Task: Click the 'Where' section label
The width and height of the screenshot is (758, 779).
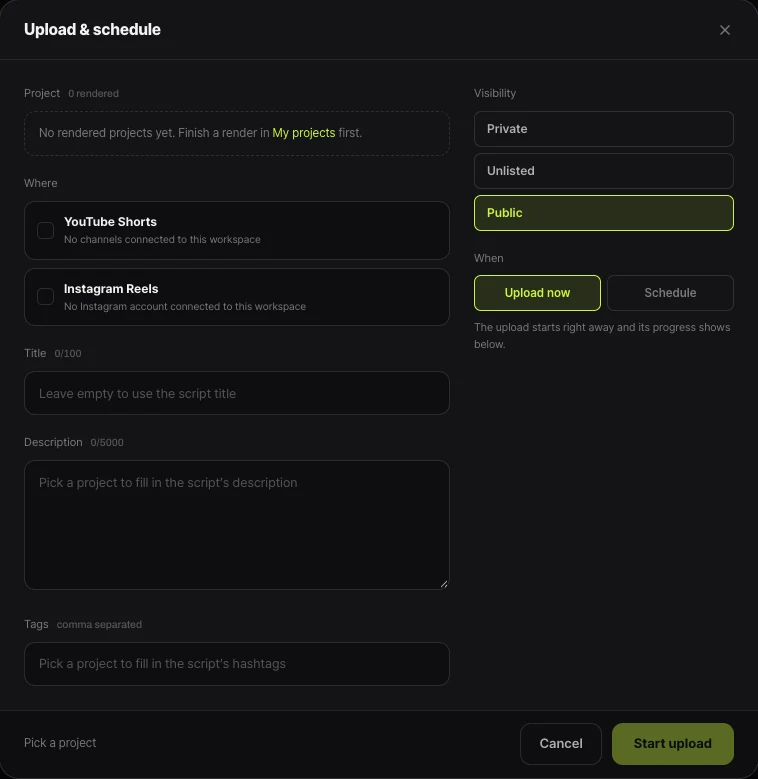Action: point(41,183)
